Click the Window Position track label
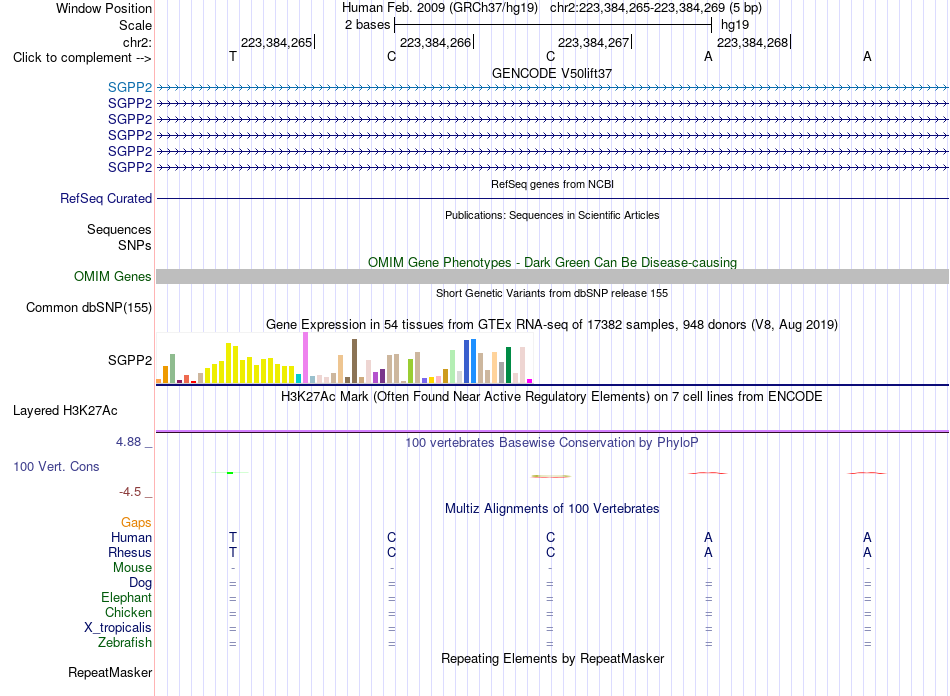 pyautogui.click(x=104, y=8)
